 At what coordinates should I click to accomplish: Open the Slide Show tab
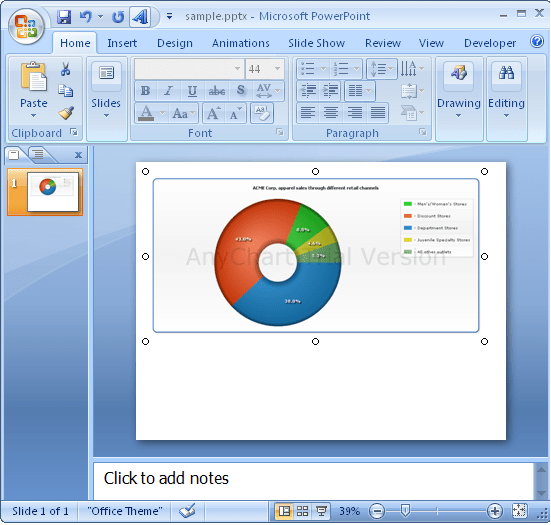click(316, 43)
